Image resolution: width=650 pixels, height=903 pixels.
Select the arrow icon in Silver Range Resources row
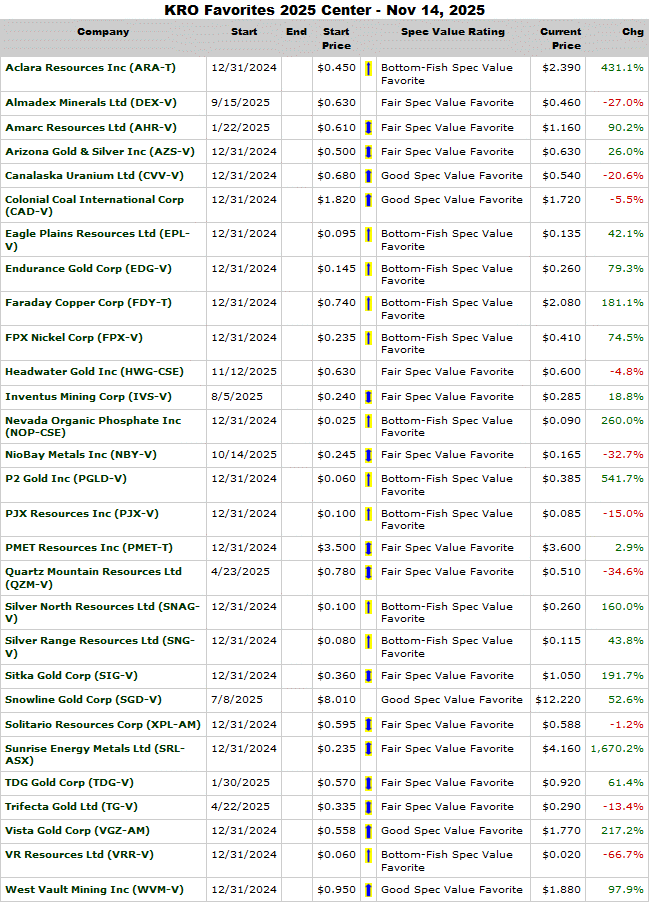tap(368, 642)
